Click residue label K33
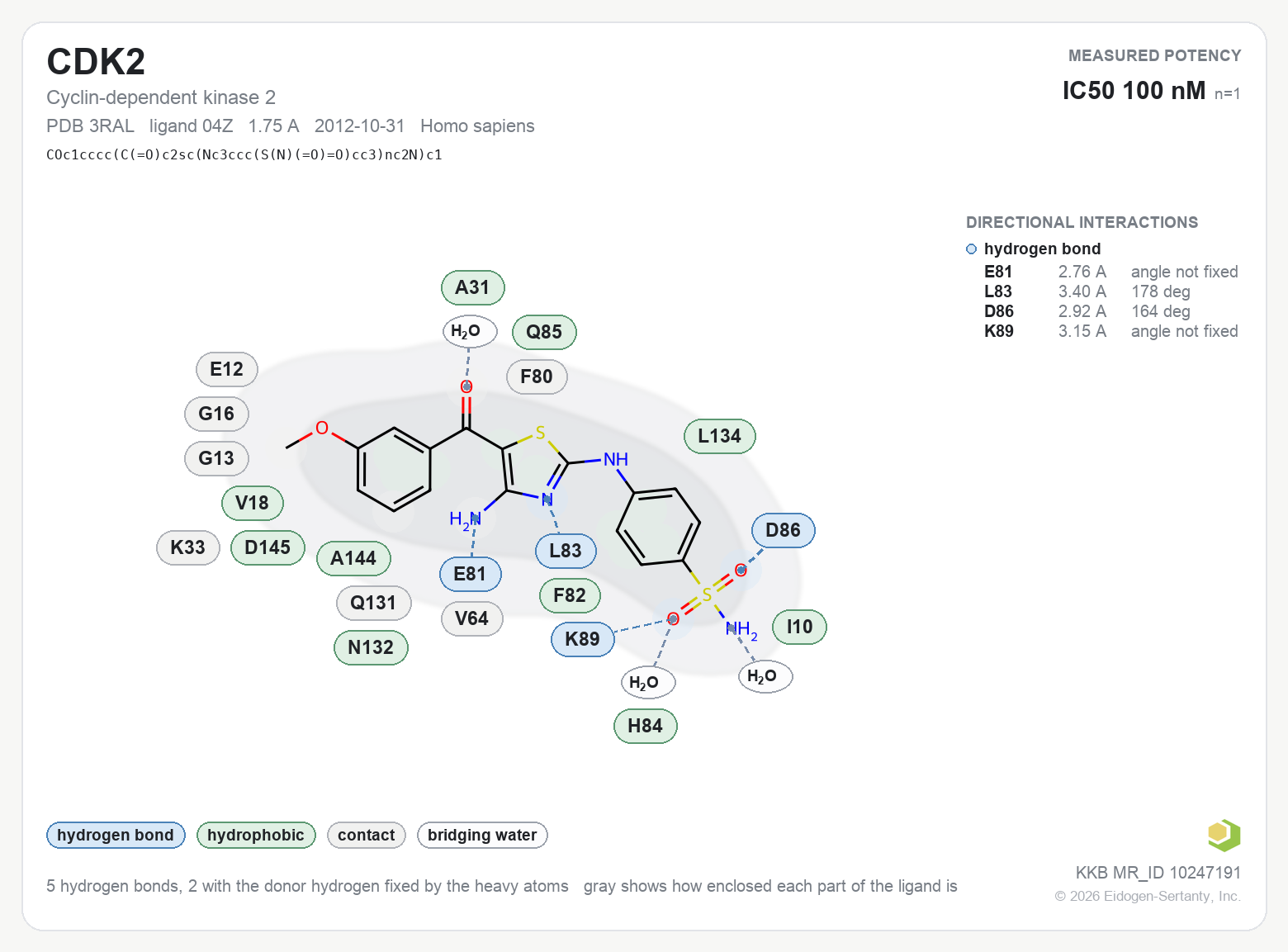The image size is (1288, 952). tap(187, 547)
